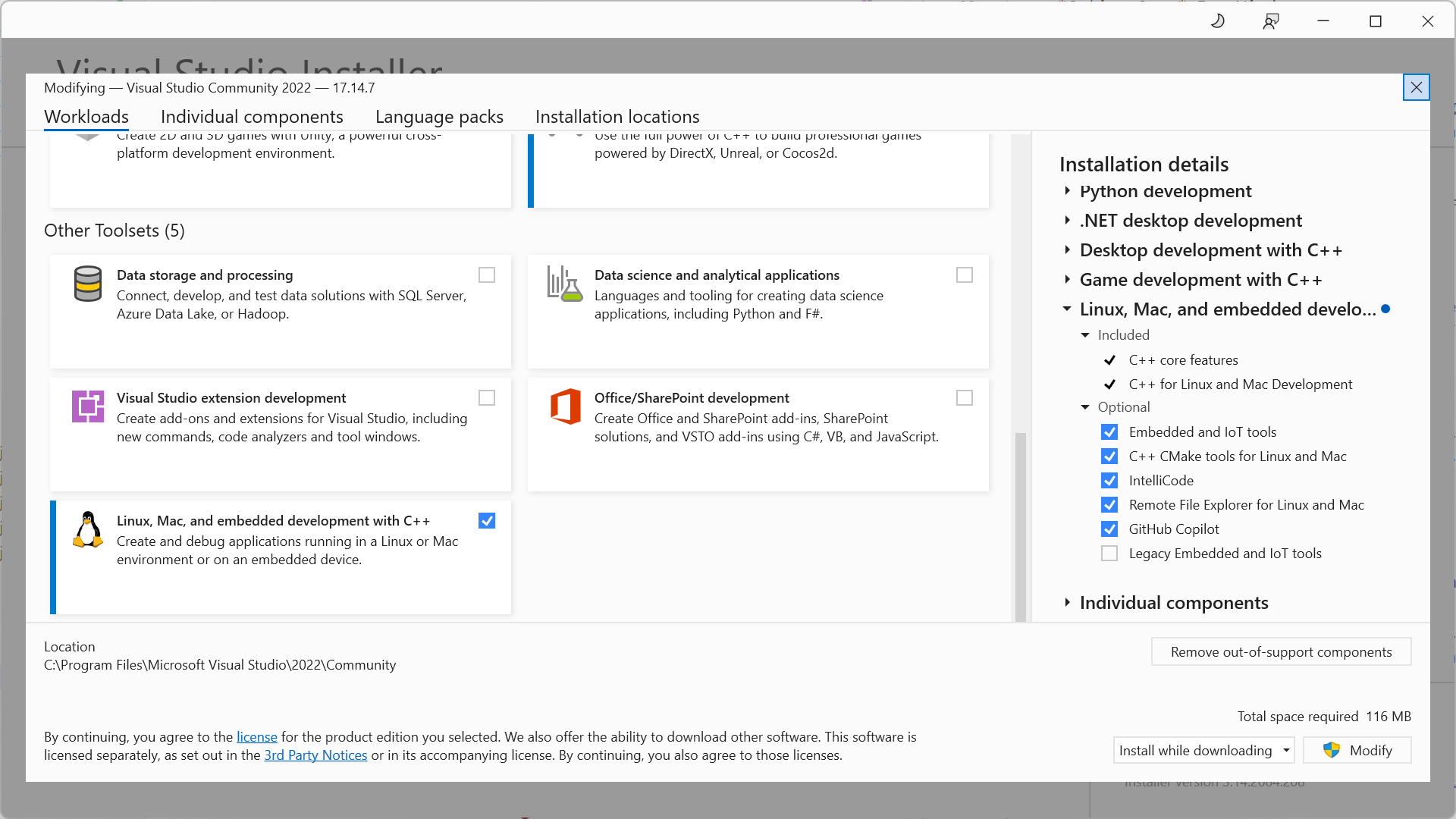Open the Install while downloading dropdown
The height and width of the screenshot is (819, 1456).
(1203, 751)
